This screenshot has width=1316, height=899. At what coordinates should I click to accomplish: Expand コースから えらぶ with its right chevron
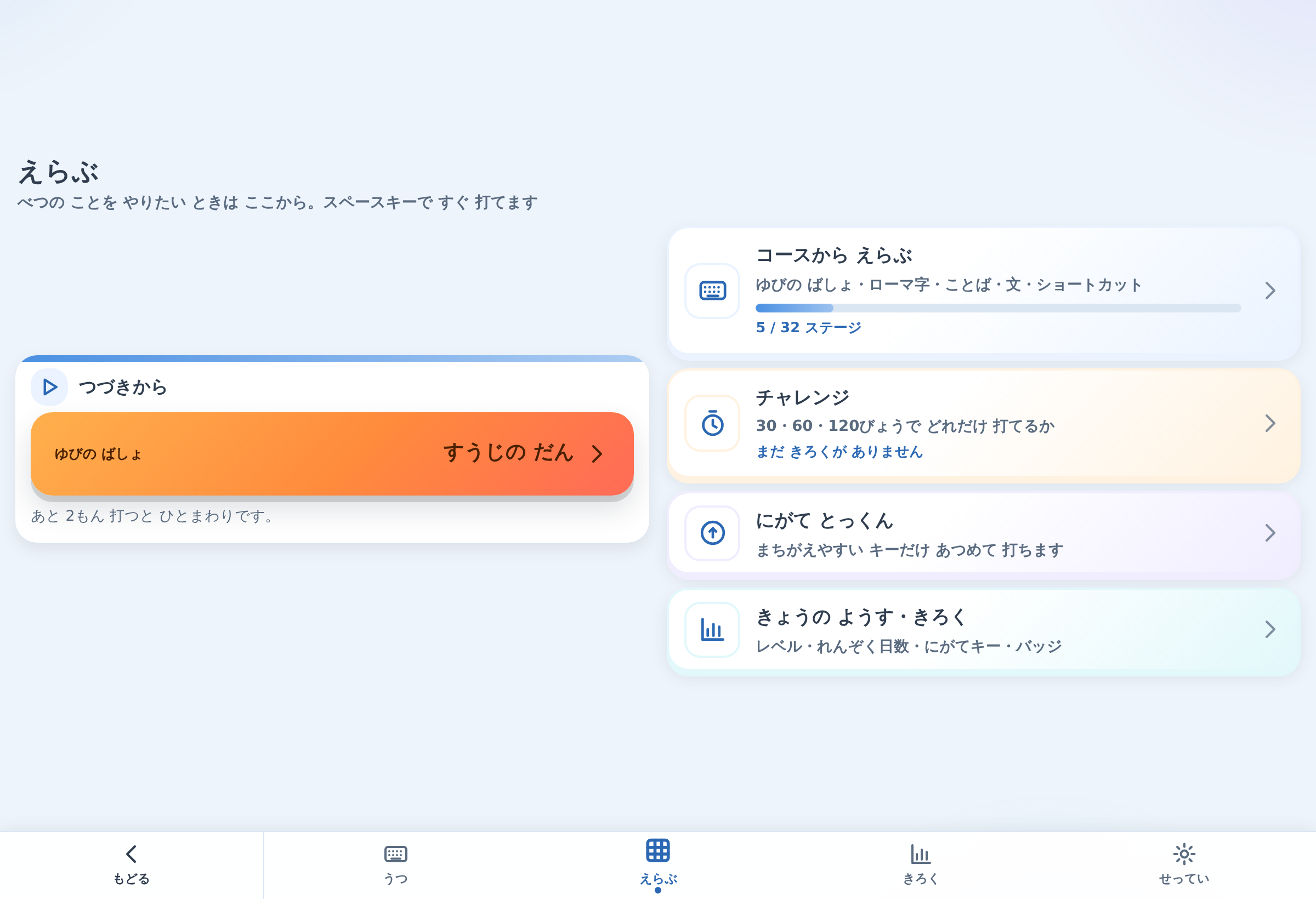pyautogui.click(x=1270, y=291)
